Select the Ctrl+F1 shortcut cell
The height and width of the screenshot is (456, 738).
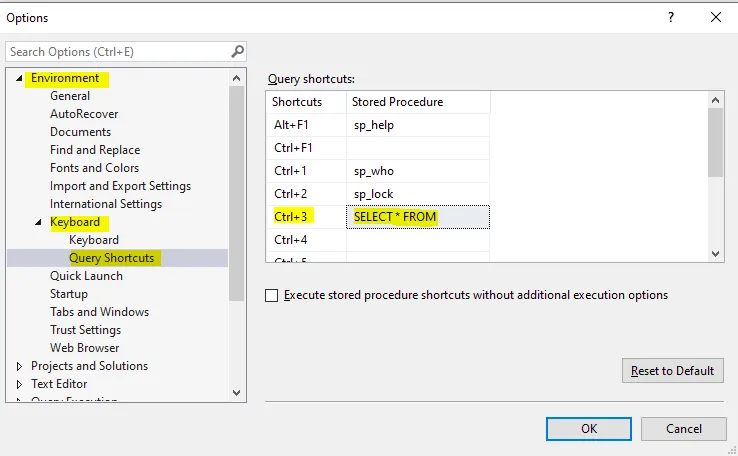click(306, 148)
